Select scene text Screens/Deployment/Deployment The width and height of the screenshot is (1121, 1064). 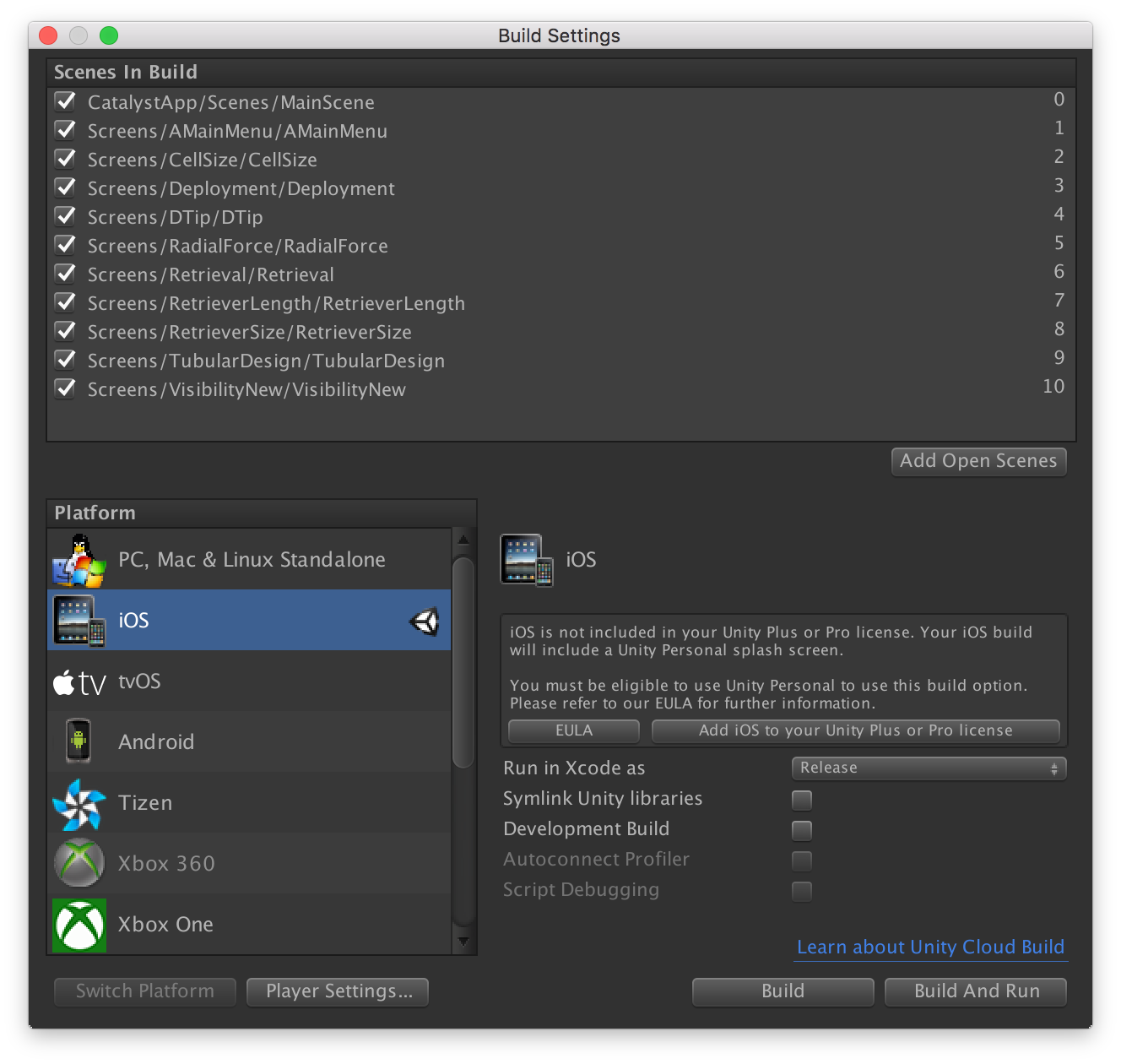(x=241, y=189)
